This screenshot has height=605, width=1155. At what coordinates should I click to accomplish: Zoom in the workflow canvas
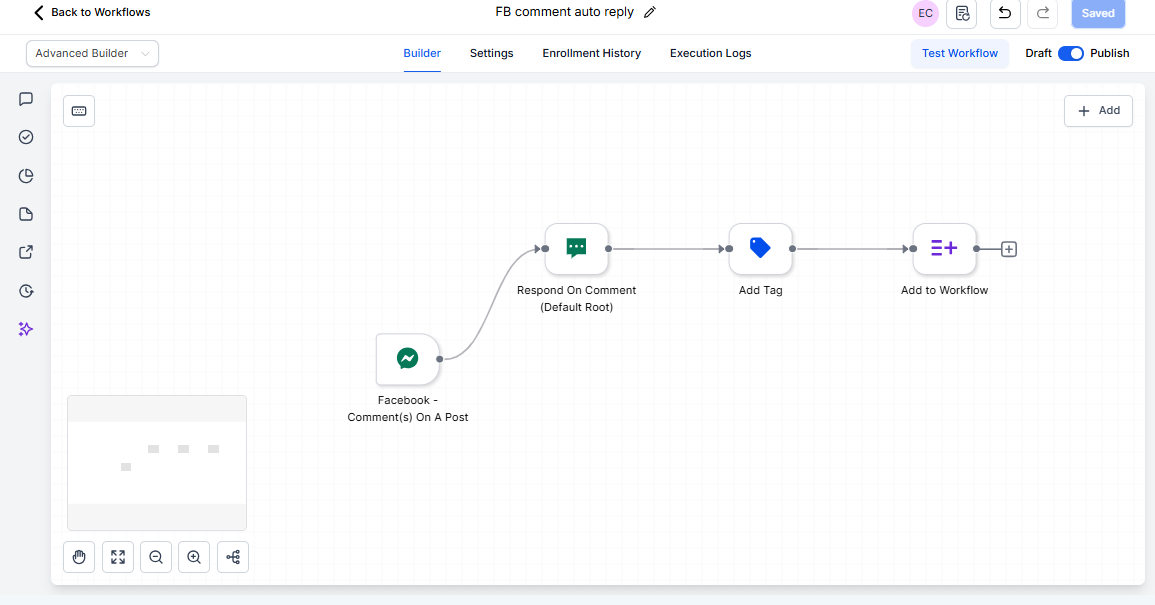click(194, 557)
